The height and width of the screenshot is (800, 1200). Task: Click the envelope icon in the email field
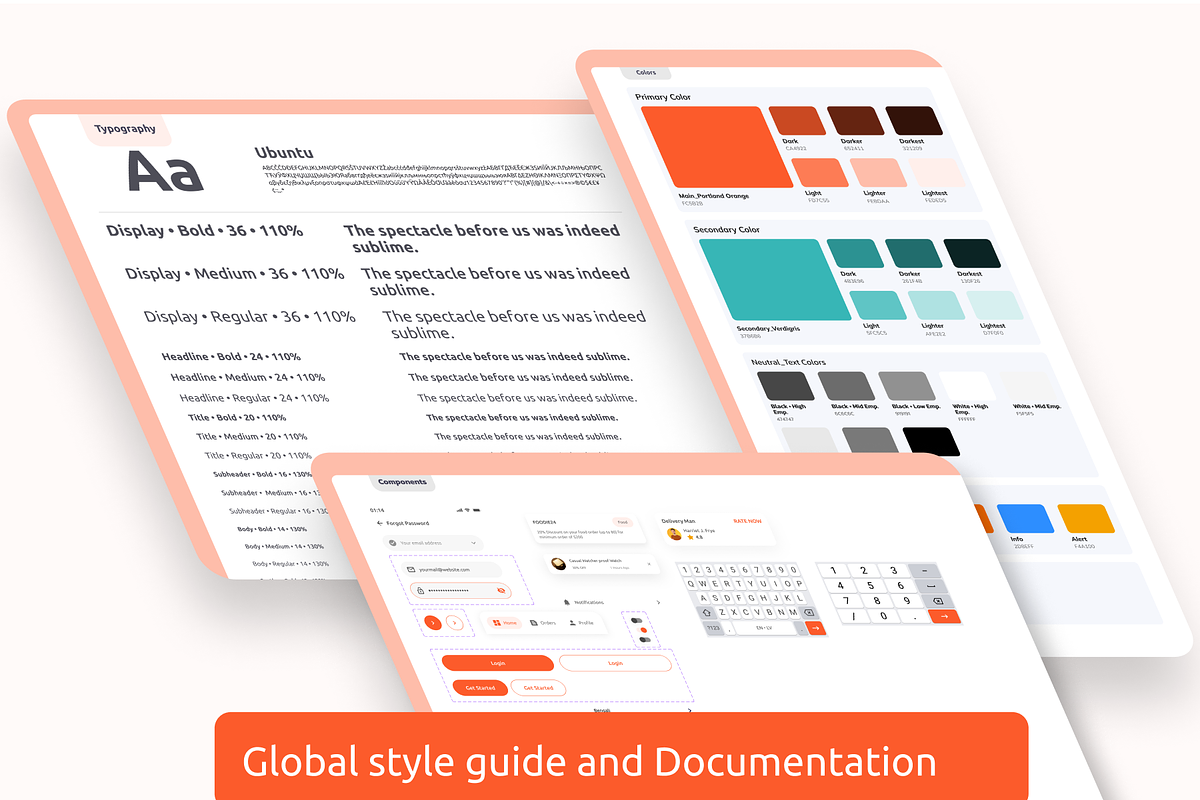tap(411, 569)
